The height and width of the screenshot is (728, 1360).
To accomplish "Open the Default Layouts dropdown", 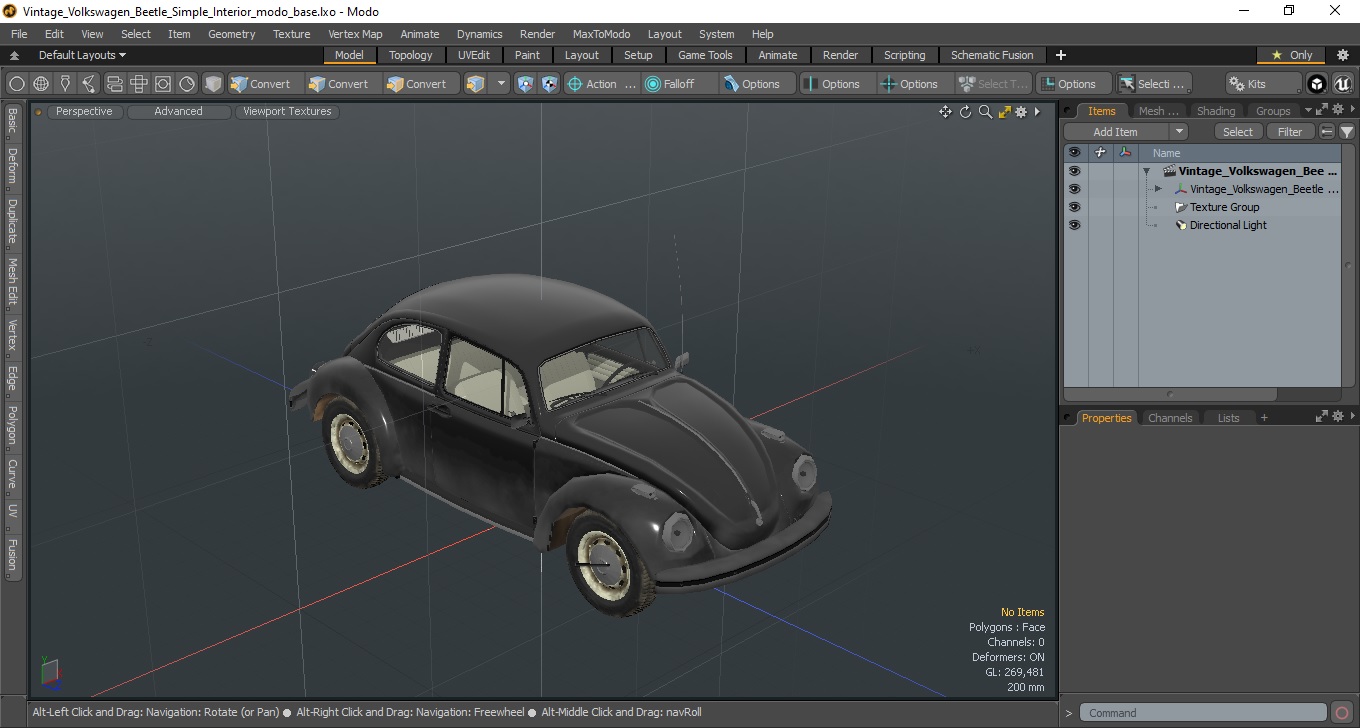I will click(x=82, y=55).
